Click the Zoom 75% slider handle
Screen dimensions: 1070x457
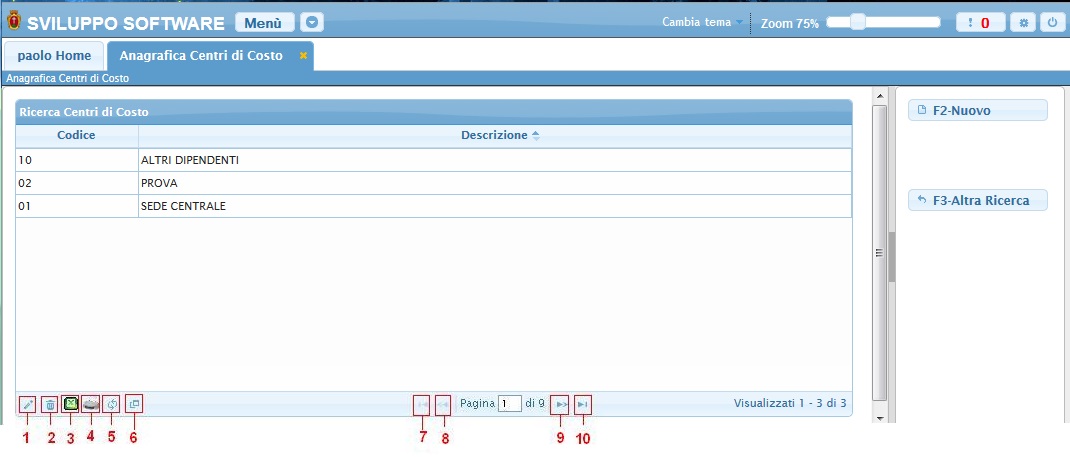(x=857, y=22)
